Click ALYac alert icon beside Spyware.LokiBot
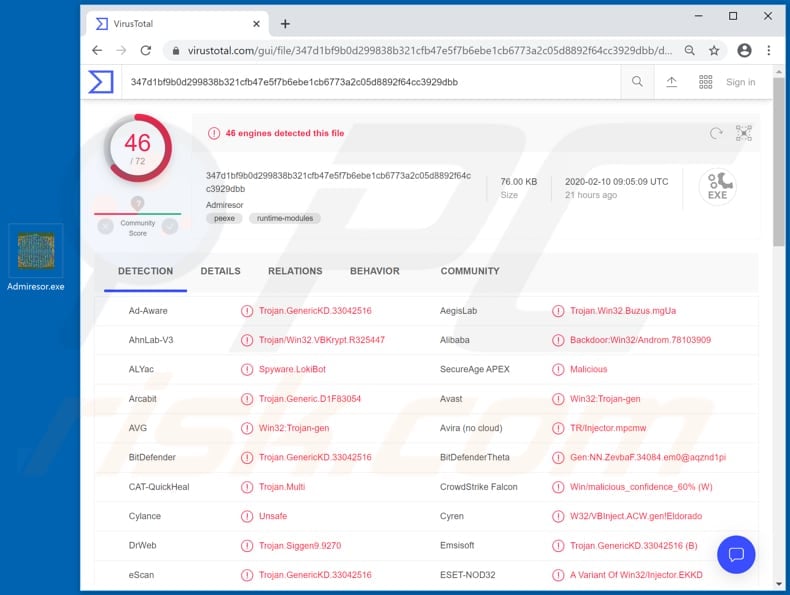 pos(247,369)
